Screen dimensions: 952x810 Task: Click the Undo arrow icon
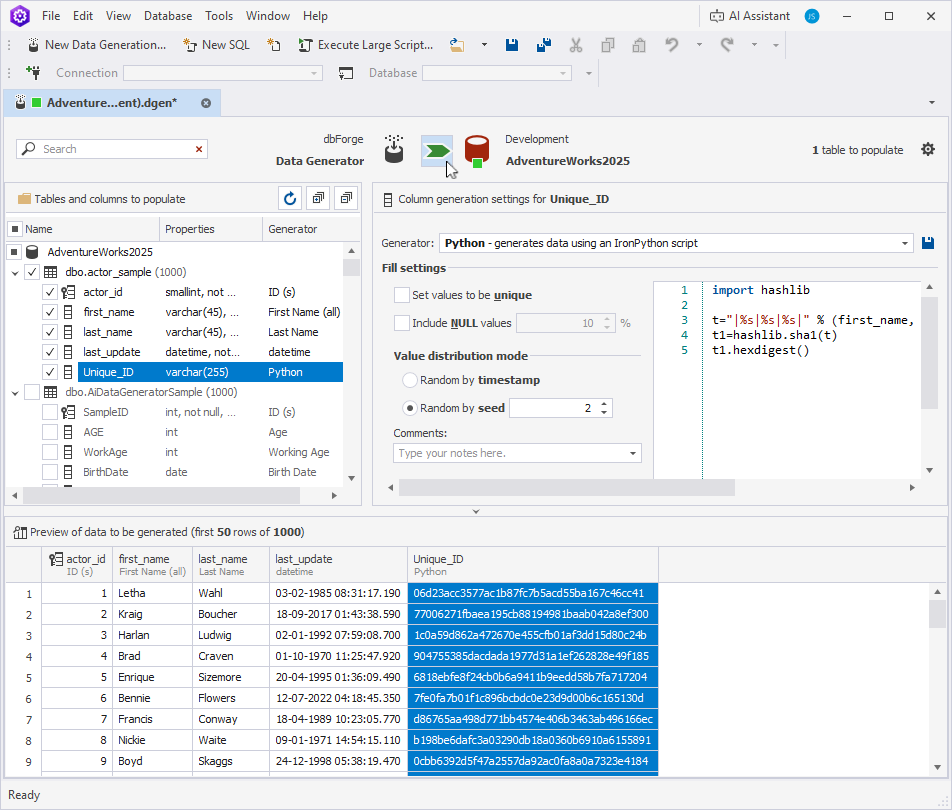click(x=672, y=45)
